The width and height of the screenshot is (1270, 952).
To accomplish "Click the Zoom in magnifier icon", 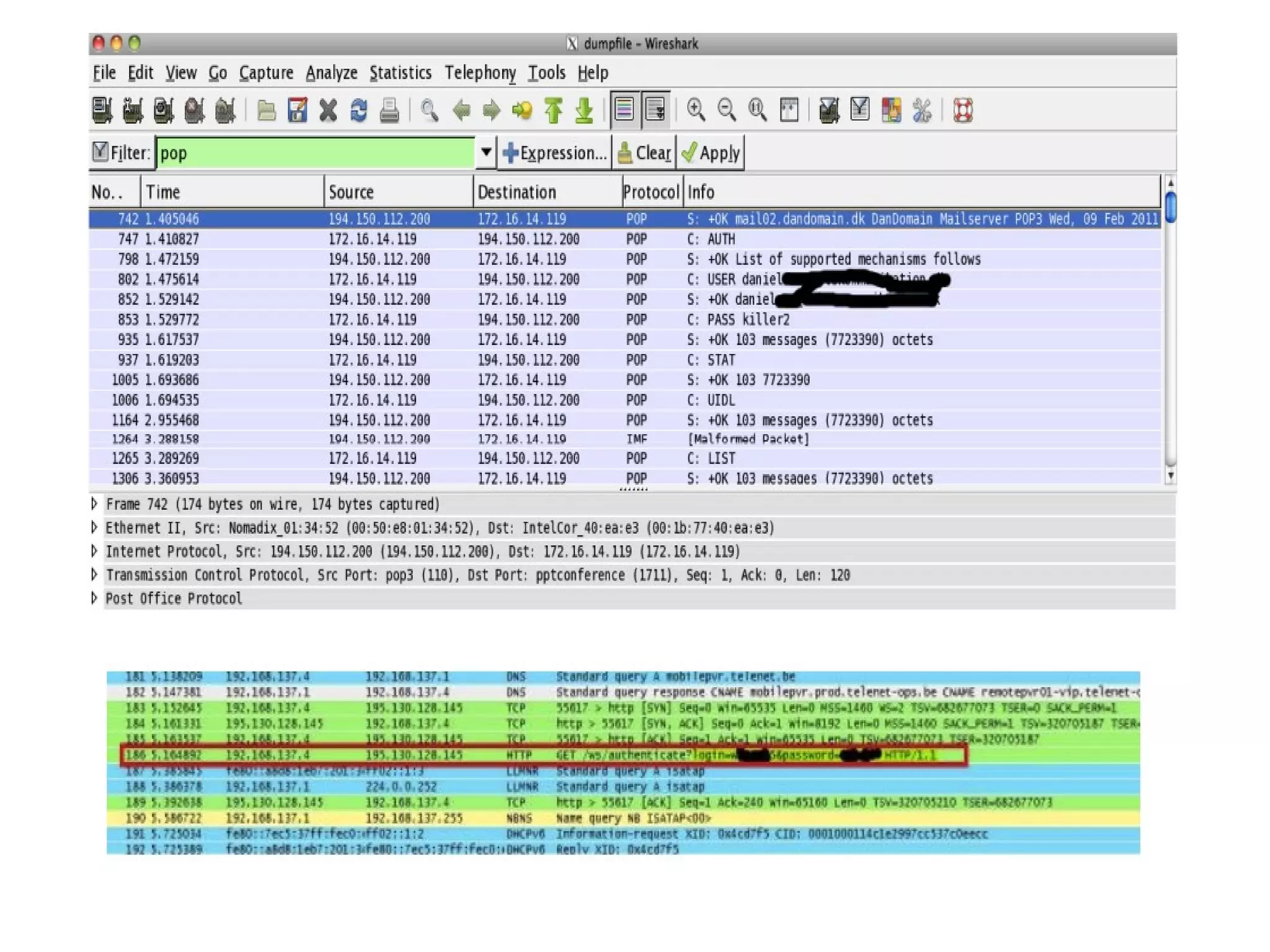I will (x=696, y=110).
